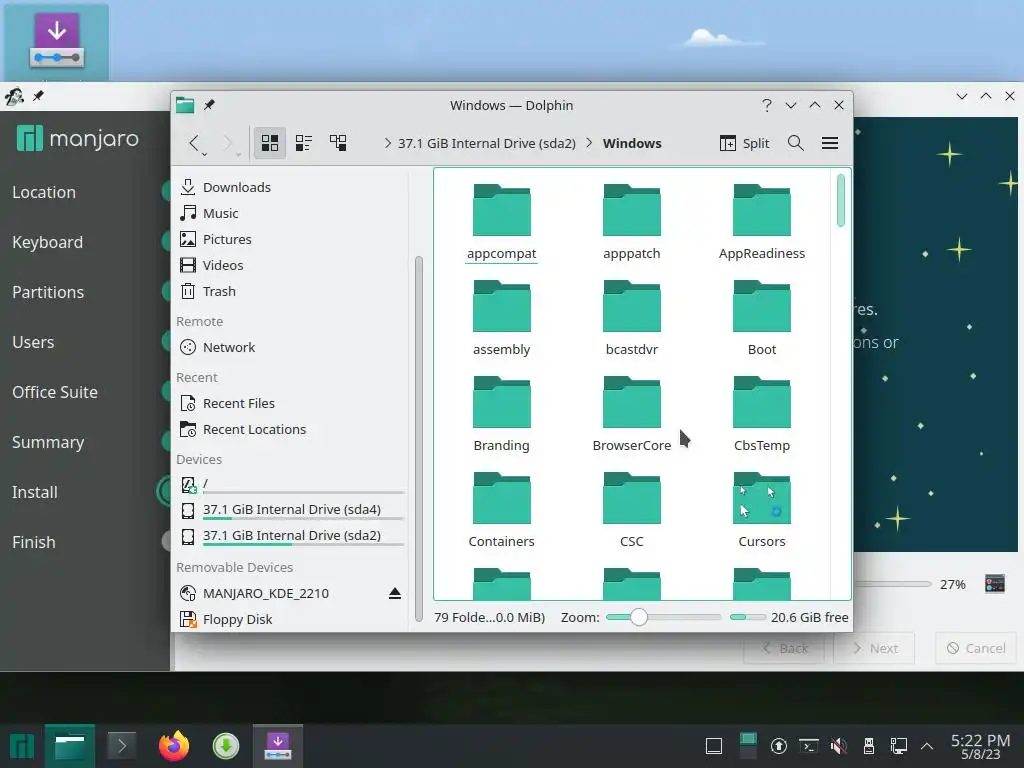Open Videos in Places panel
Screen dimensions: 1024x768
point(291,266)
